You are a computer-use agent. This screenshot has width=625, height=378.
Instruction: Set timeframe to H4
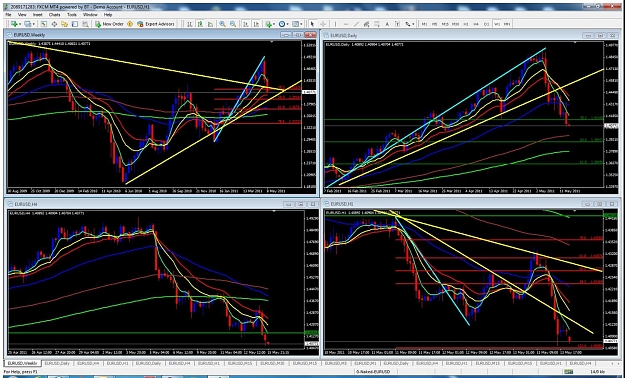[x=476, y=24]
